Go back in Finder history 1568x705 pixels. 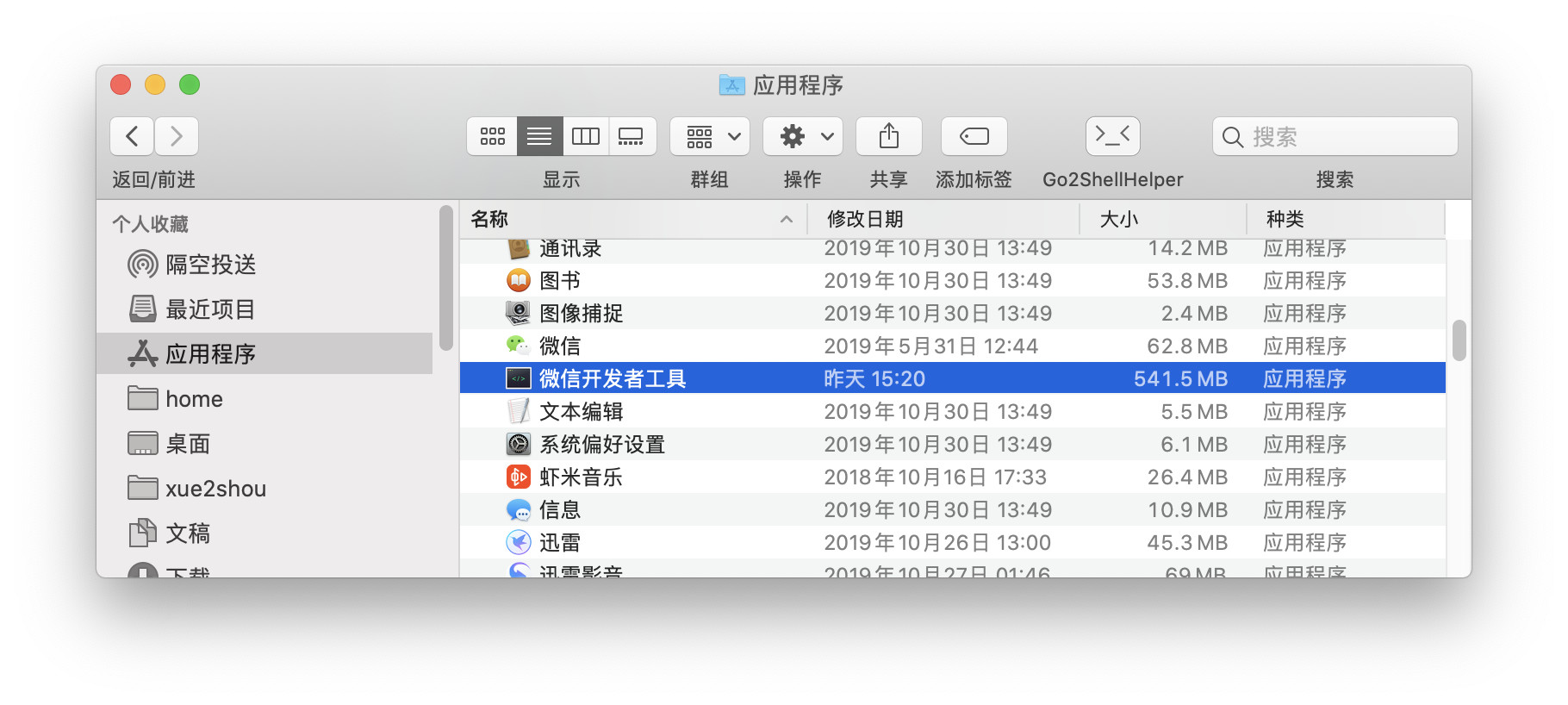click(132, 136)
